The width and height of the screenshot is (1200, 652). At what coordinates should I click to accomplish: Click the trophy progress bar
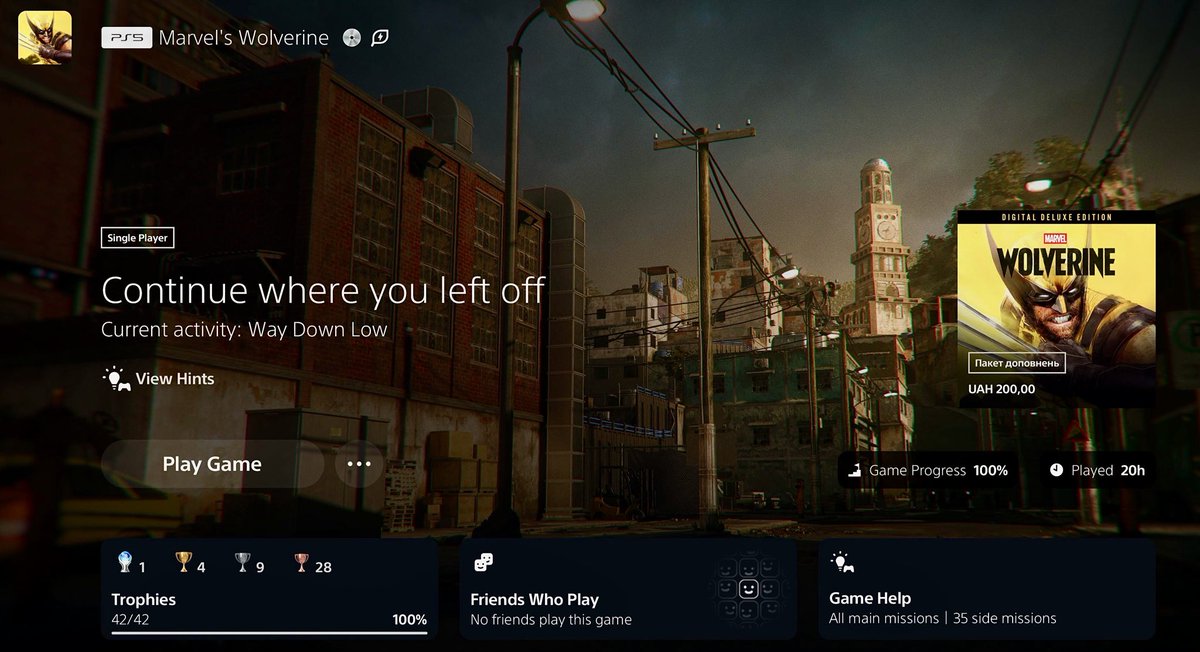(x=269, y=632)
